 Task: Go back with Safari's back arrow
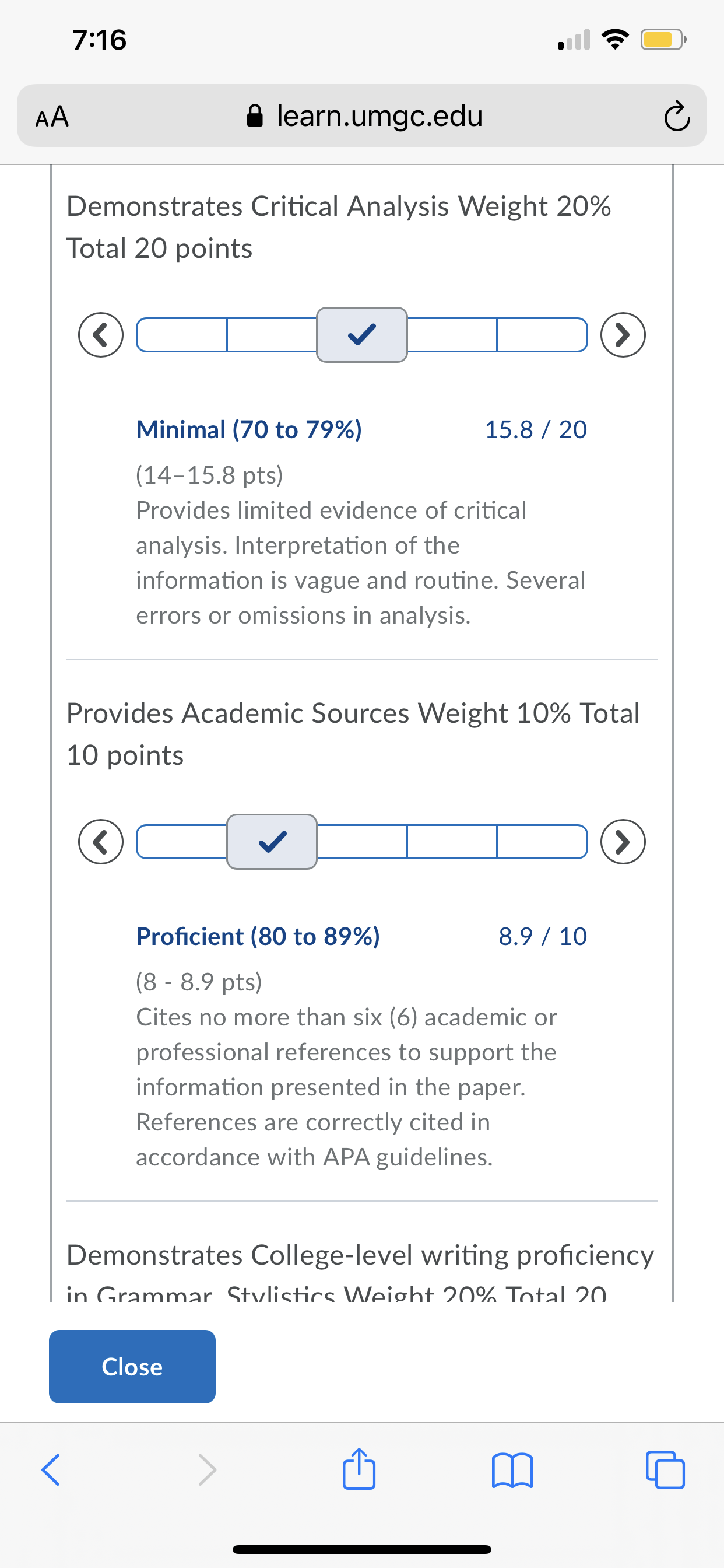click(51, 1470)
